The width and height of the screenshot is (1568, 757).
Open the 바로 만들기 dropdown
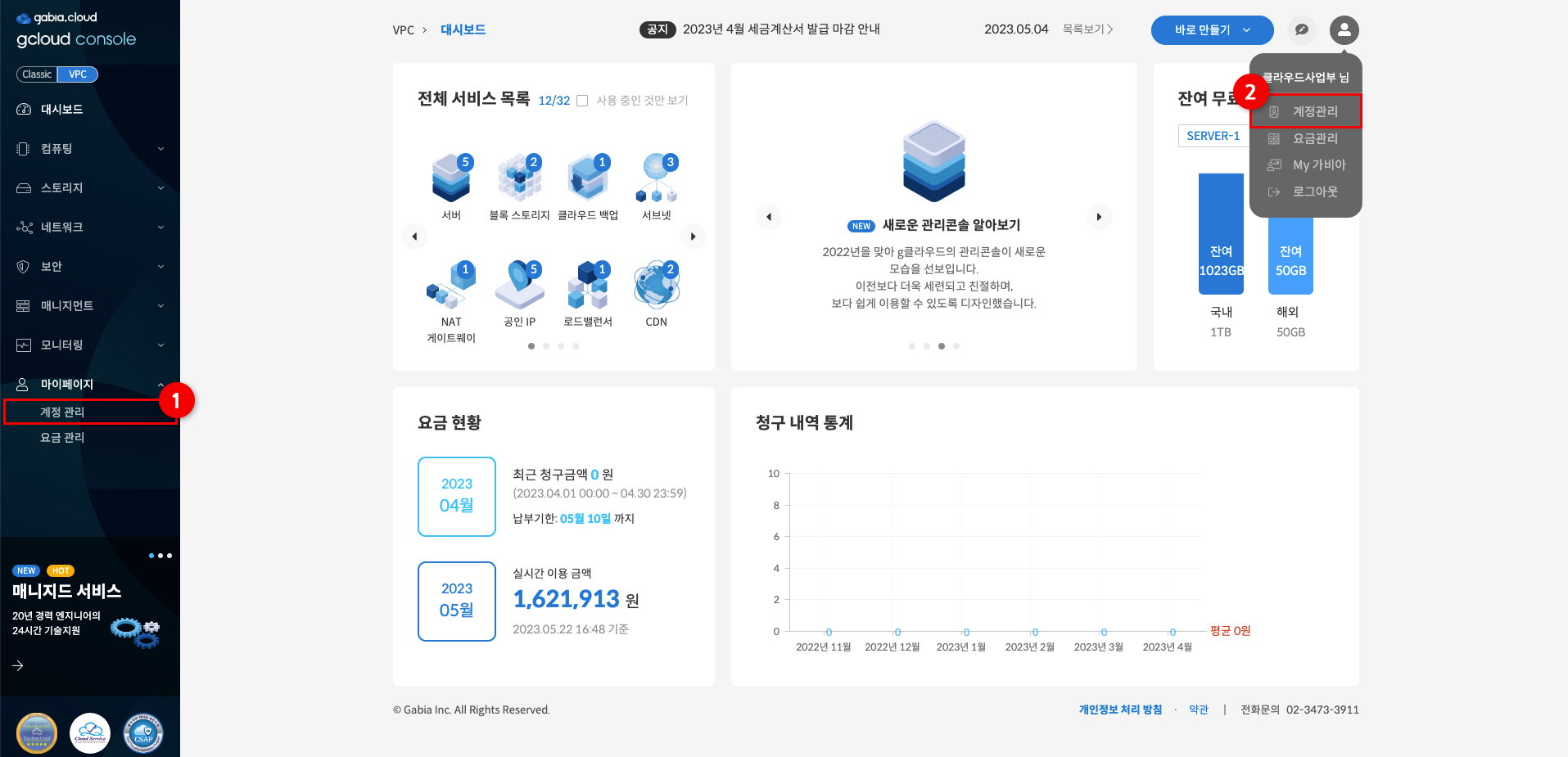pos(1211,29)
